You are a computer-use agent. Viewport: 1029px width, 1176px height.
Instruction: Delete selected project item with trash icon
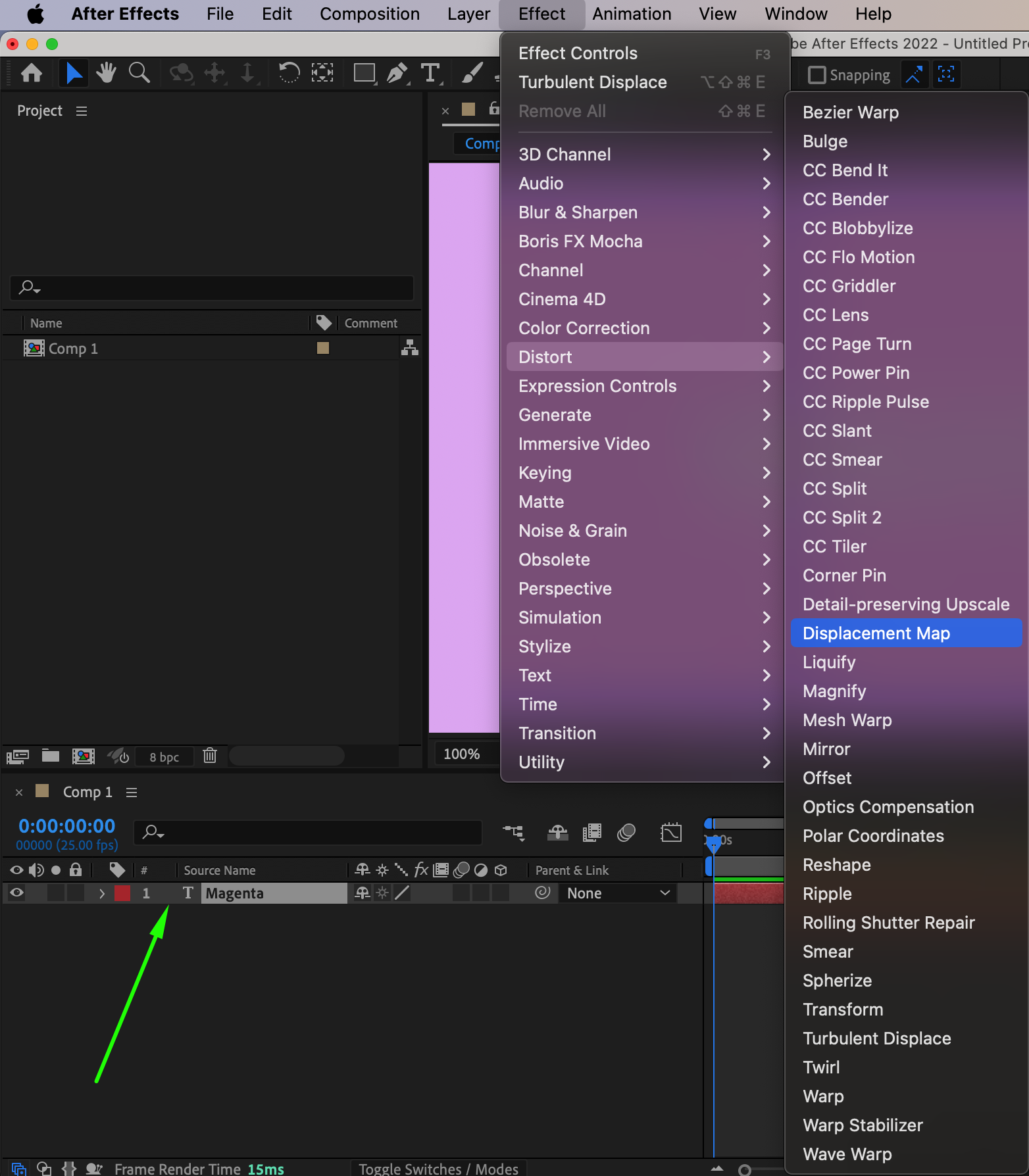pyautogui.click(x=210, y=756)
